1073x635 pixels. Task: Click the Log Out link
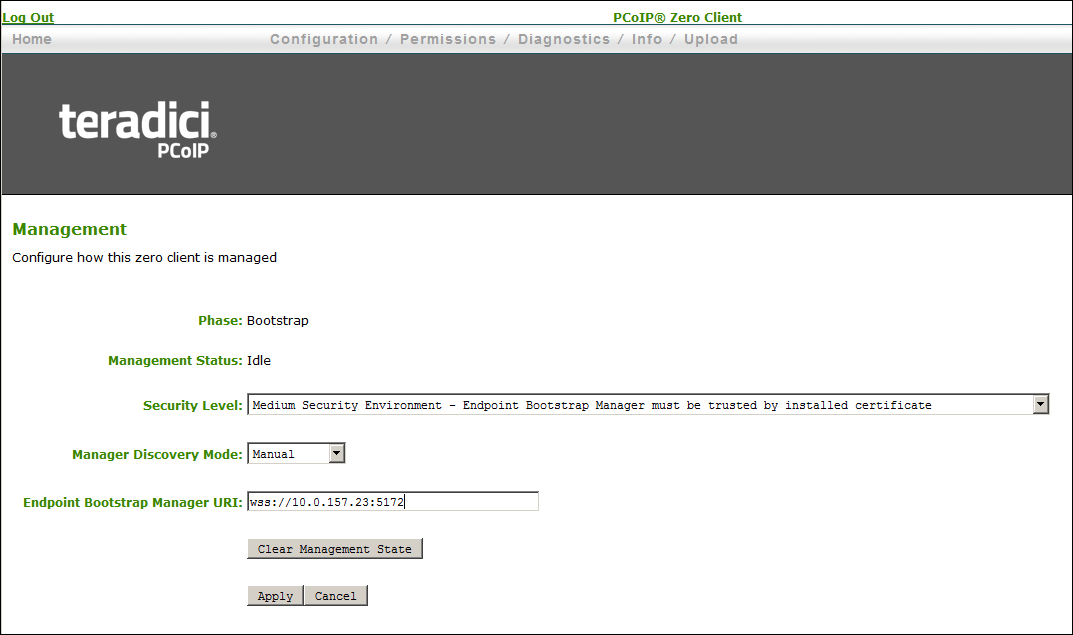[28, 17]
